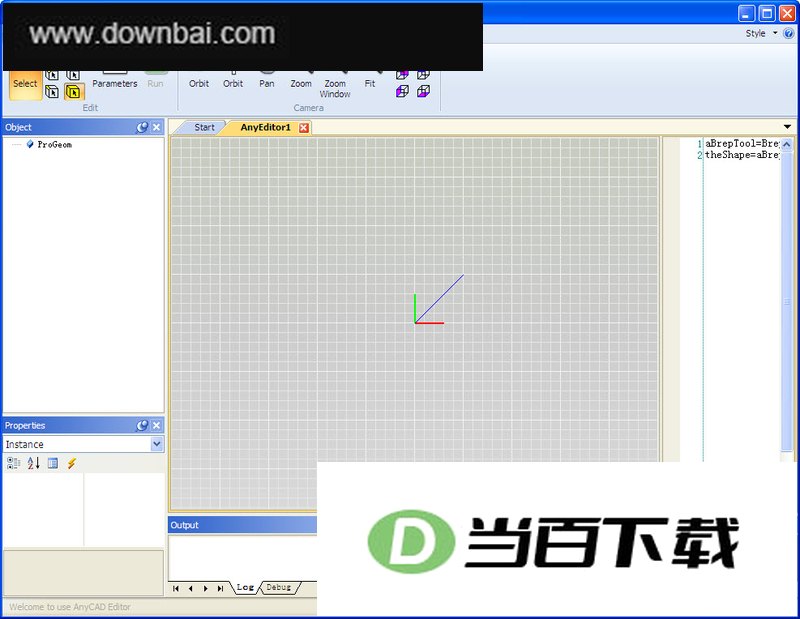Click the white cube selection-mode icon beside the yellow one

point(52,92)
